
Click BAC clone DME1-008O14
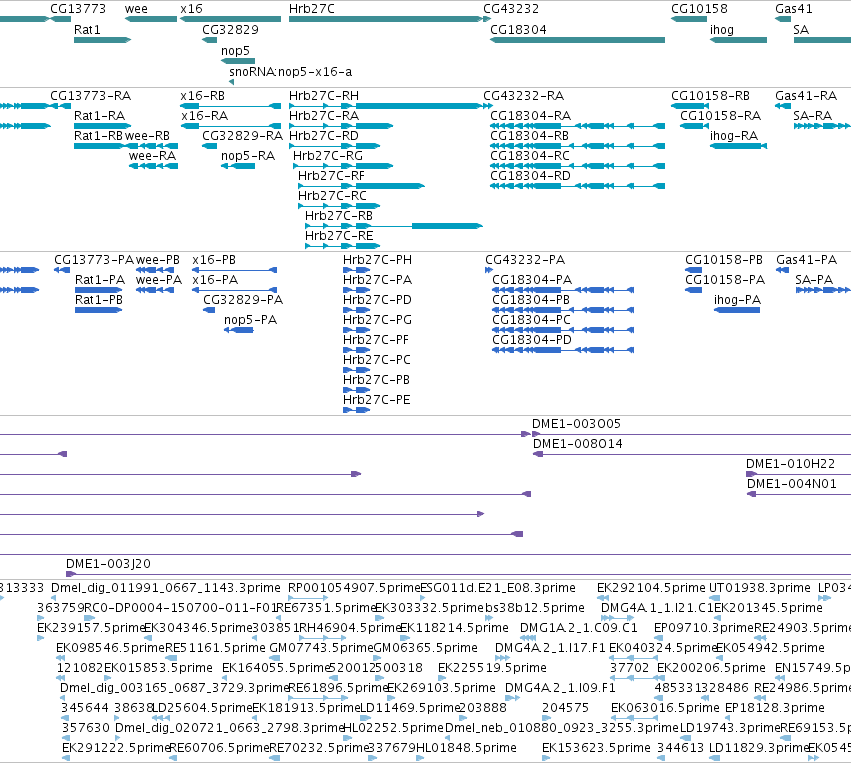pyautogui.click(x=577, y=444)
